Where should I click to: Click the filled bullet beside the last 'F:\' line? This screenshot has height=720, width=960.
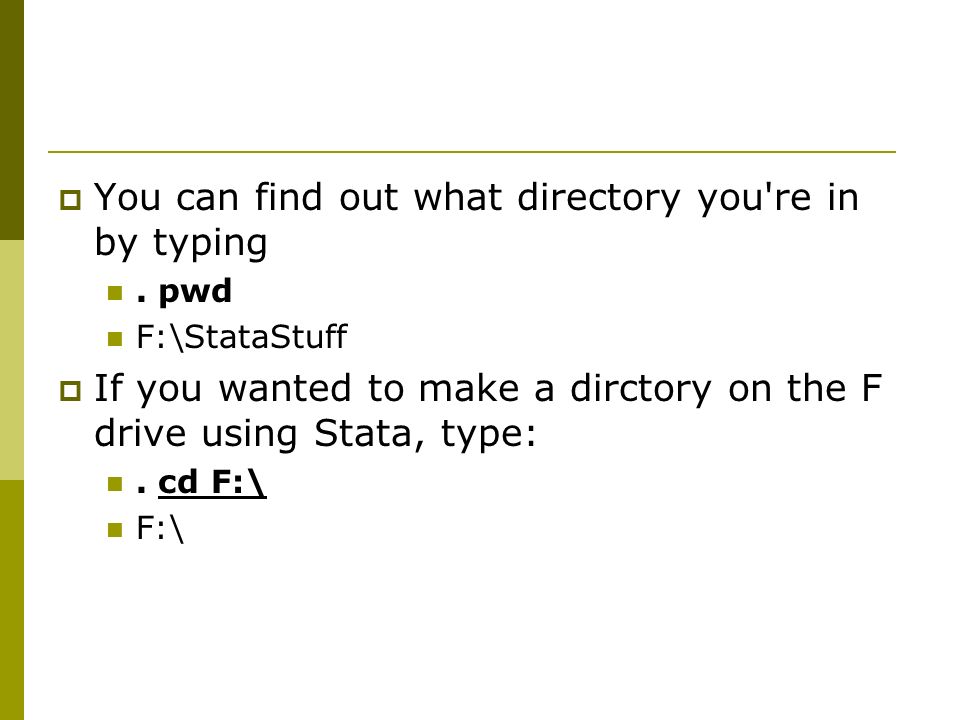point(115,530)
